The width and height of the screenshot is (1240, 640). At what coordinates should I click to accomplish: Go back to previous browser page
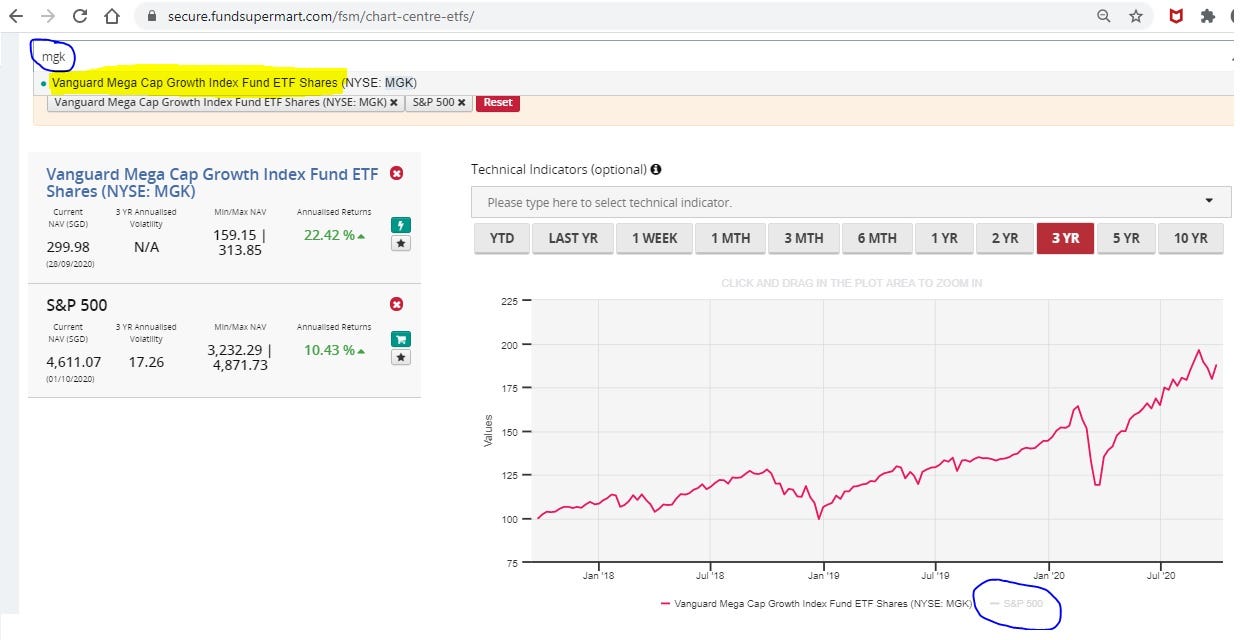(x=16, y=16)
